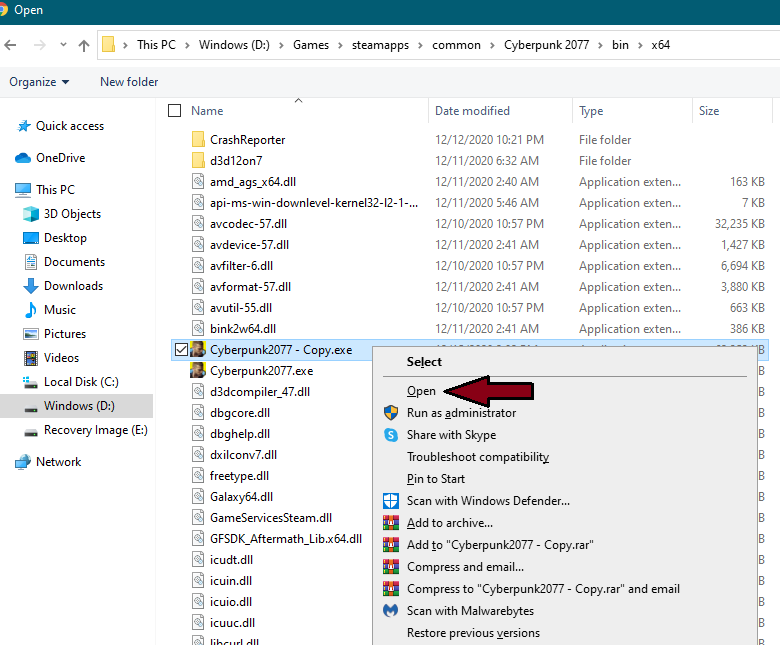
Task: Expand chevron after This PC breadcrumb
Action: point(187,45)
